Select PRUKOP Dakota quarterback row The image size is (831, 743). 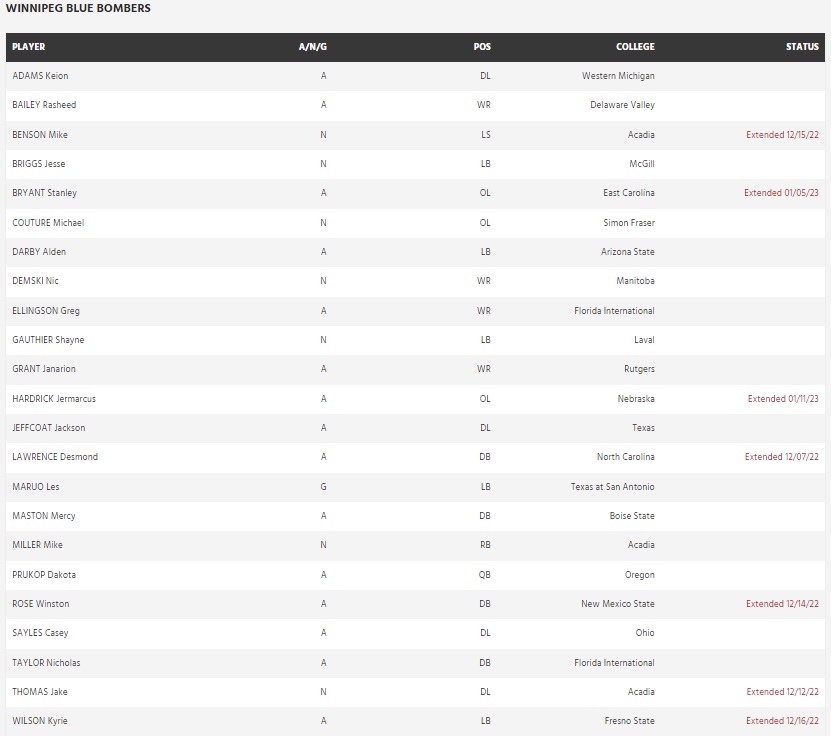[44, 575]
